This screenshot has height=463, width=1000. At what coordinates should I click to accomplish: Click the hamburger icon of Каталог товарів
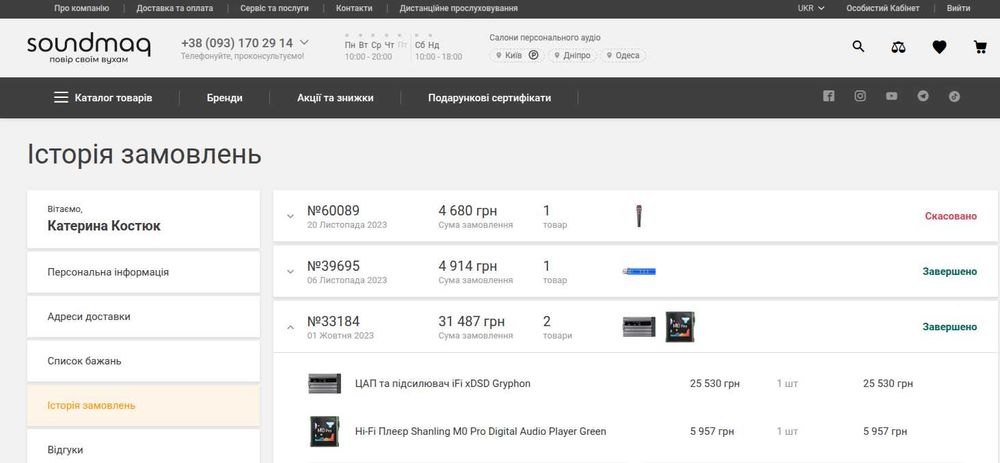click(61, 98)
